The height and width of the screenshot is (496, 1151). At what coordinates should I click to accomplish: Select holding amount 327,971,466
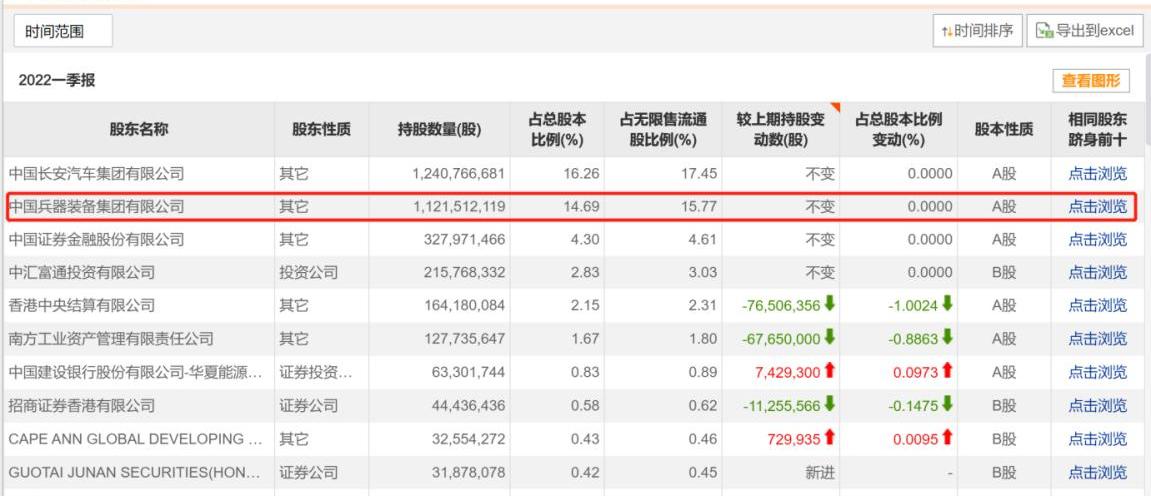[465, 240]
